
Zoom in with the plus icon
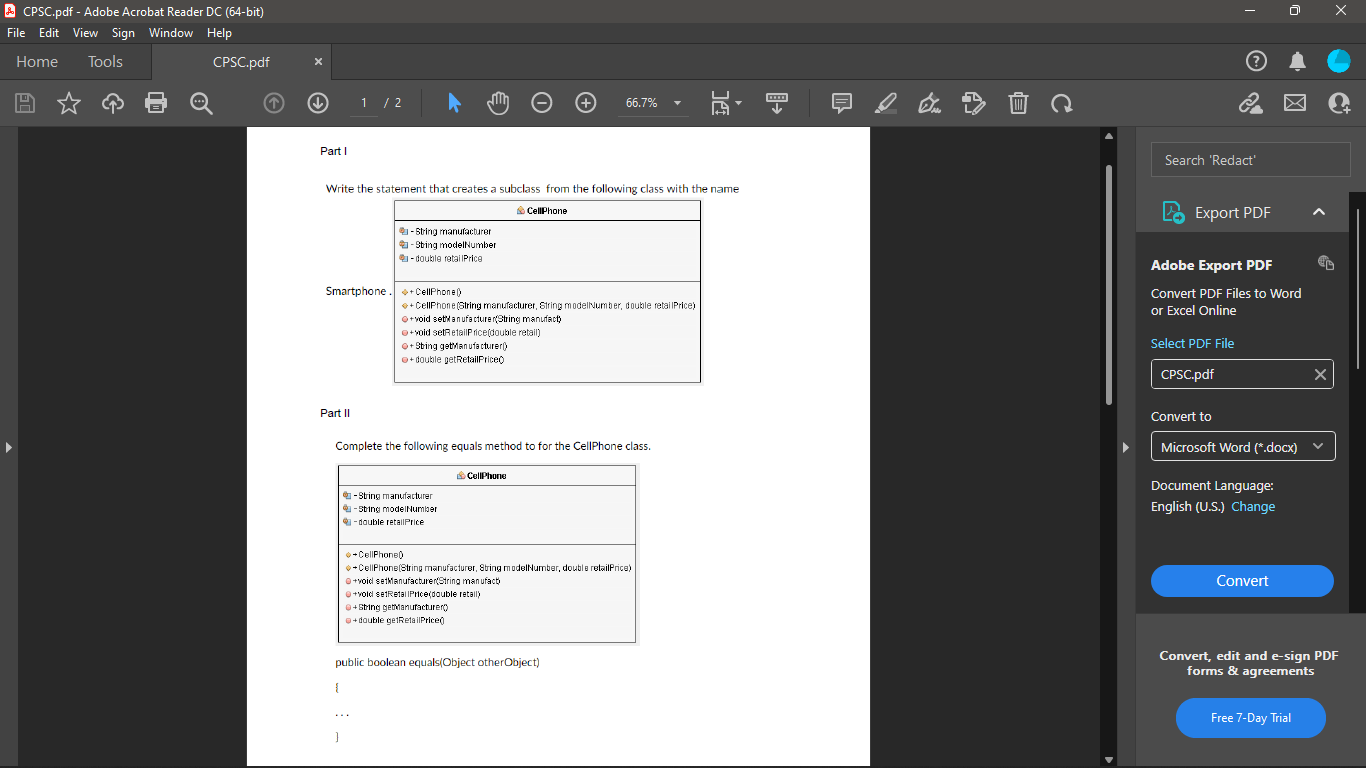pyautogui.click(x=585, y=103)
